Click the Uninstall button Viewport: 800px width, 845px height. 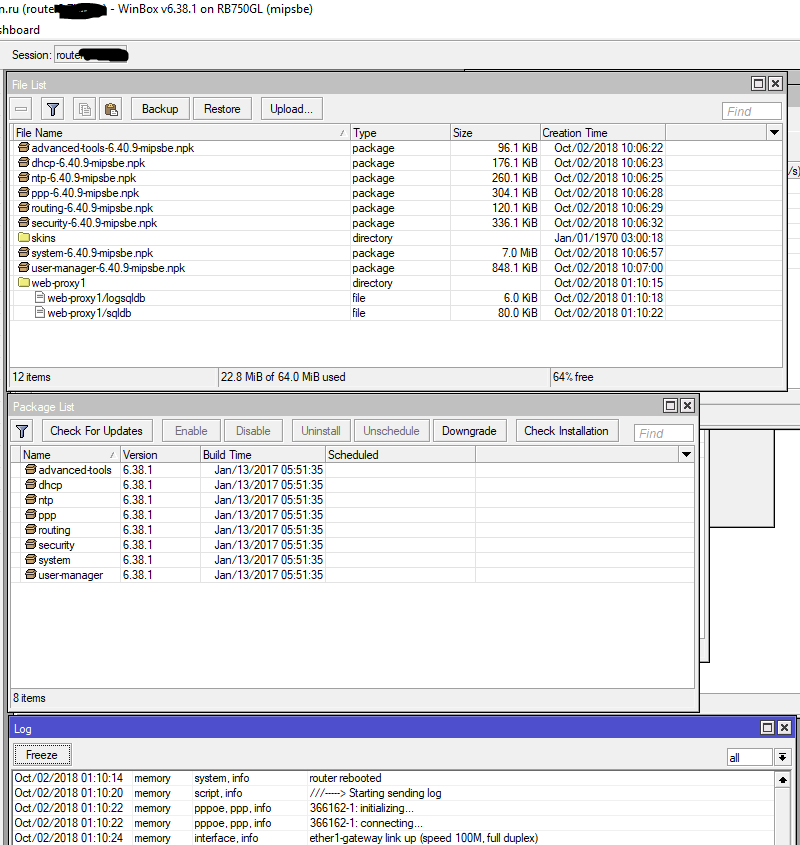(x=321, y=431)
